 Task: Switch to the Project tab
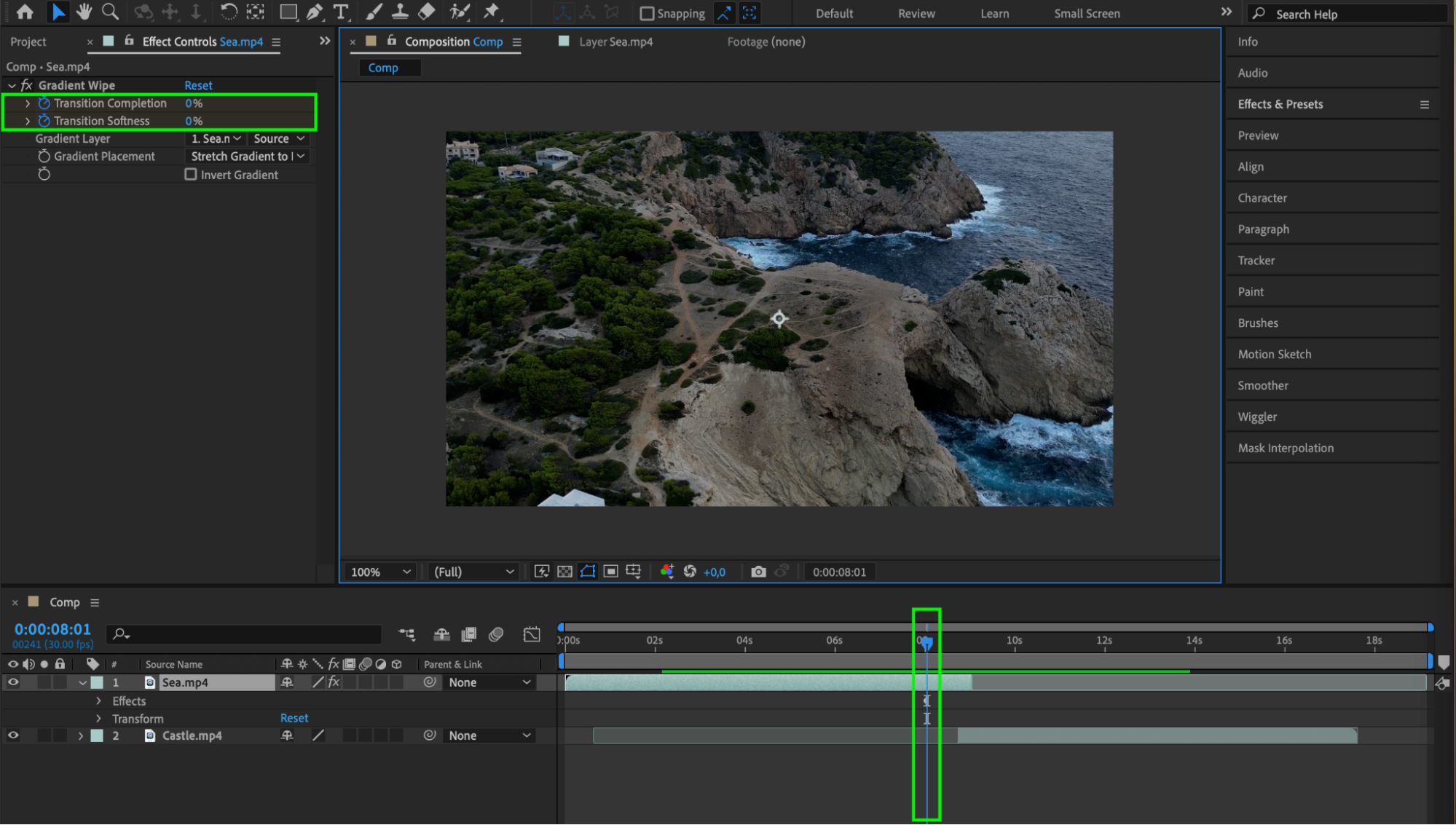28,42
